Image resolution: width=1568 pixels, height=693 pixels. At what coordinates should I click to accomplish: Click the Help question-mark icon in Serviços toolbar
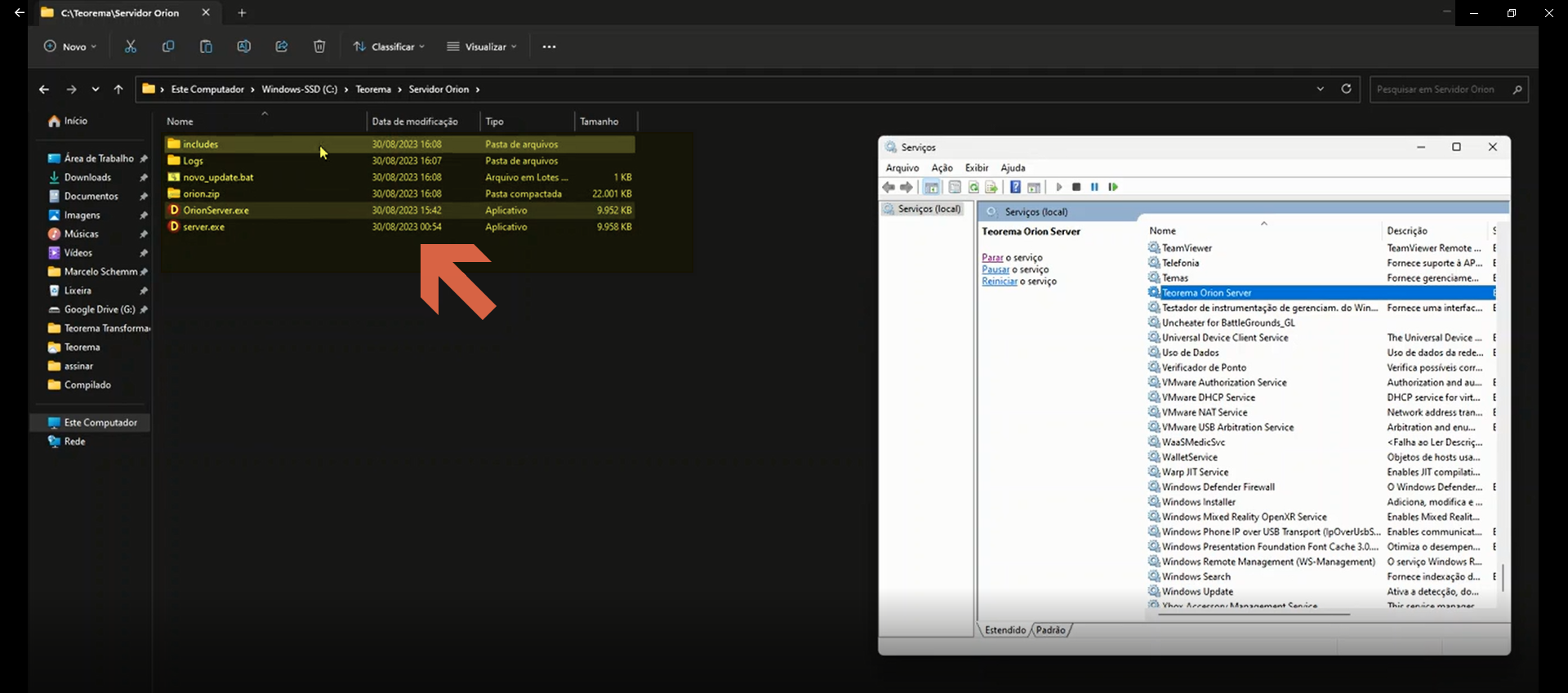click(x=1015, y=187)
